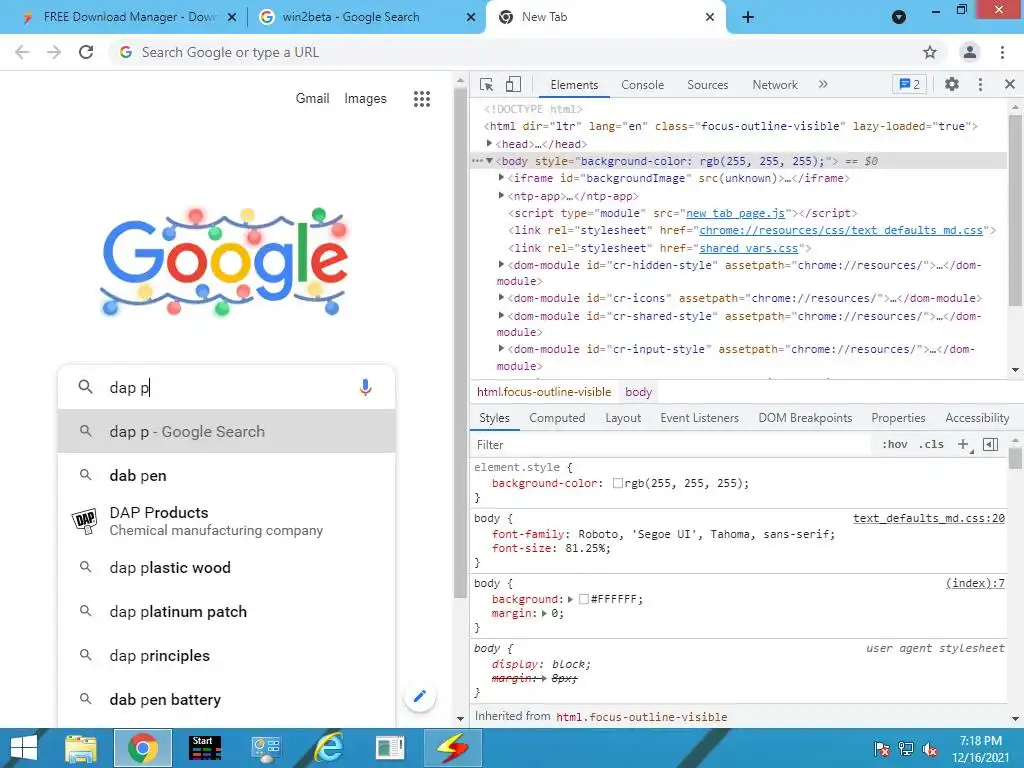Image resolution: width=1024 pixels, height=768 pixels.
Task: Bookmark this tab with star icon
Action: click(x=929, y=52)
